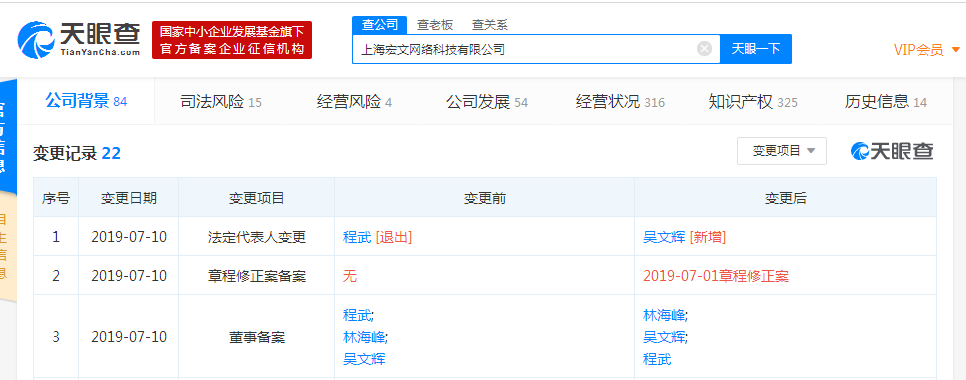Open the 历史信息 tab
Screen dimensions: 966x380
click(886, 102)
